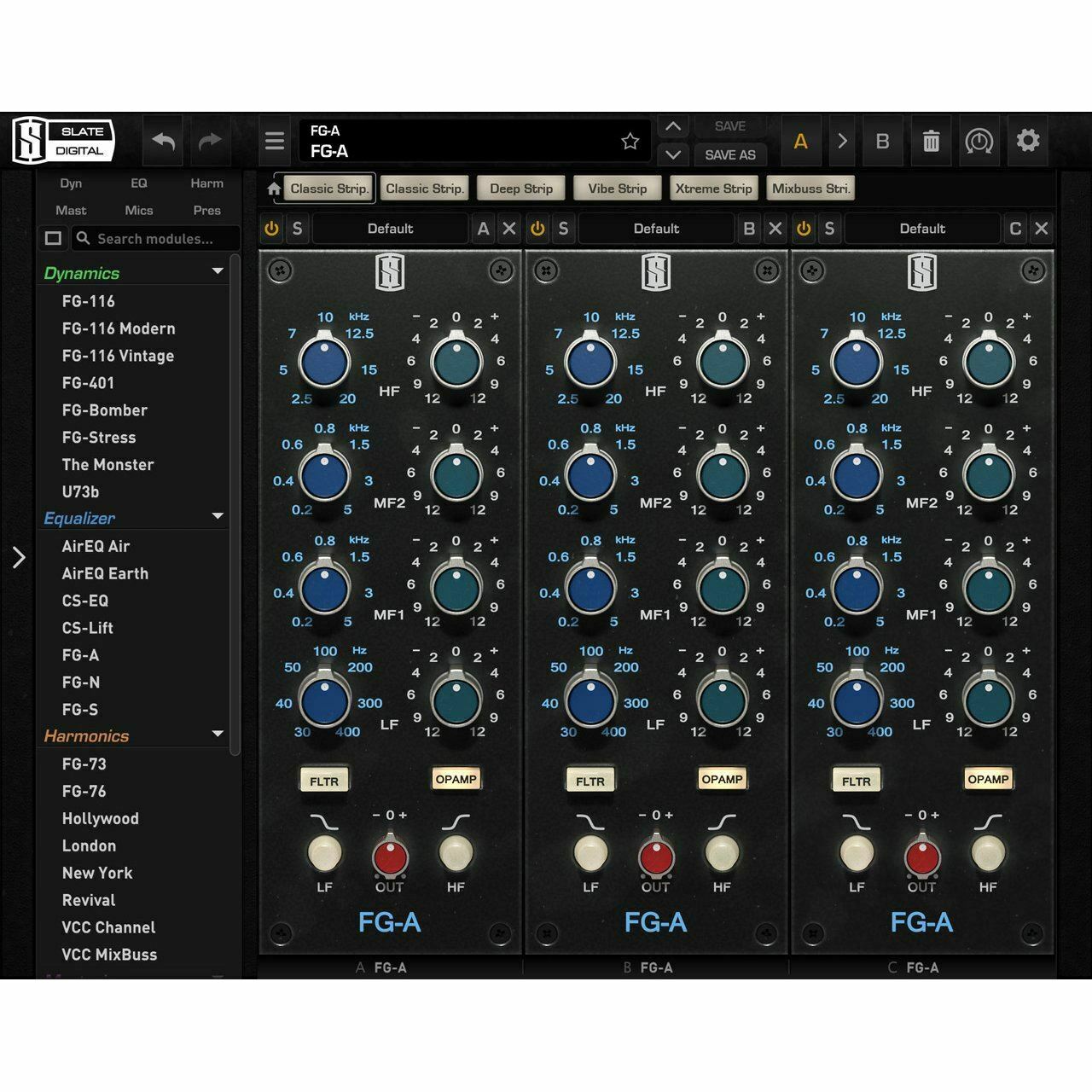1092x1092 pixels.
Task: Select the first Classic Strip tab
Action: [328, 189]
